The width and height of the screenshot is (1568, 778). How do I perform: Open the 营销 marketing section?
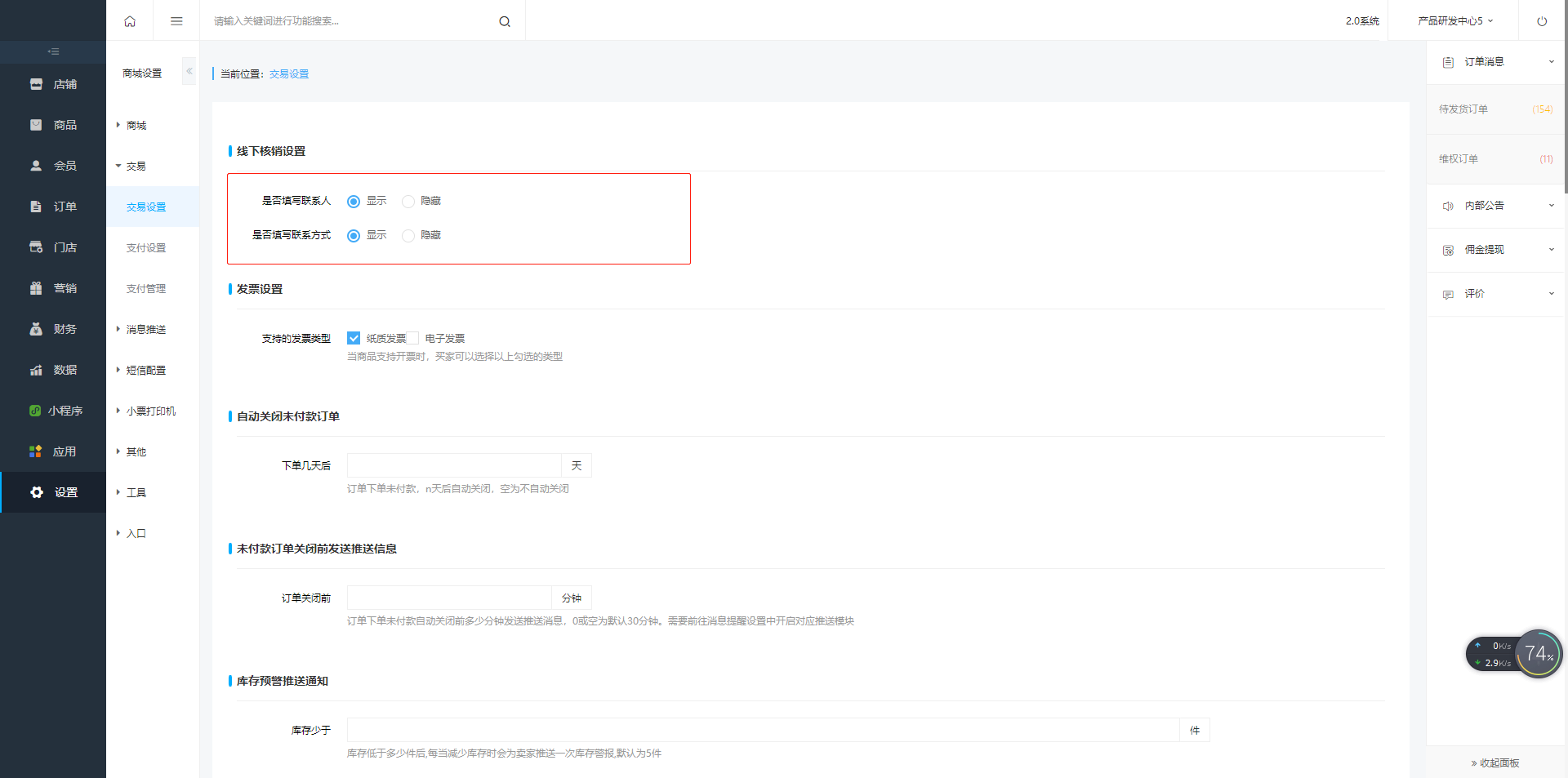pyautogui.click(x=53, y=288)
